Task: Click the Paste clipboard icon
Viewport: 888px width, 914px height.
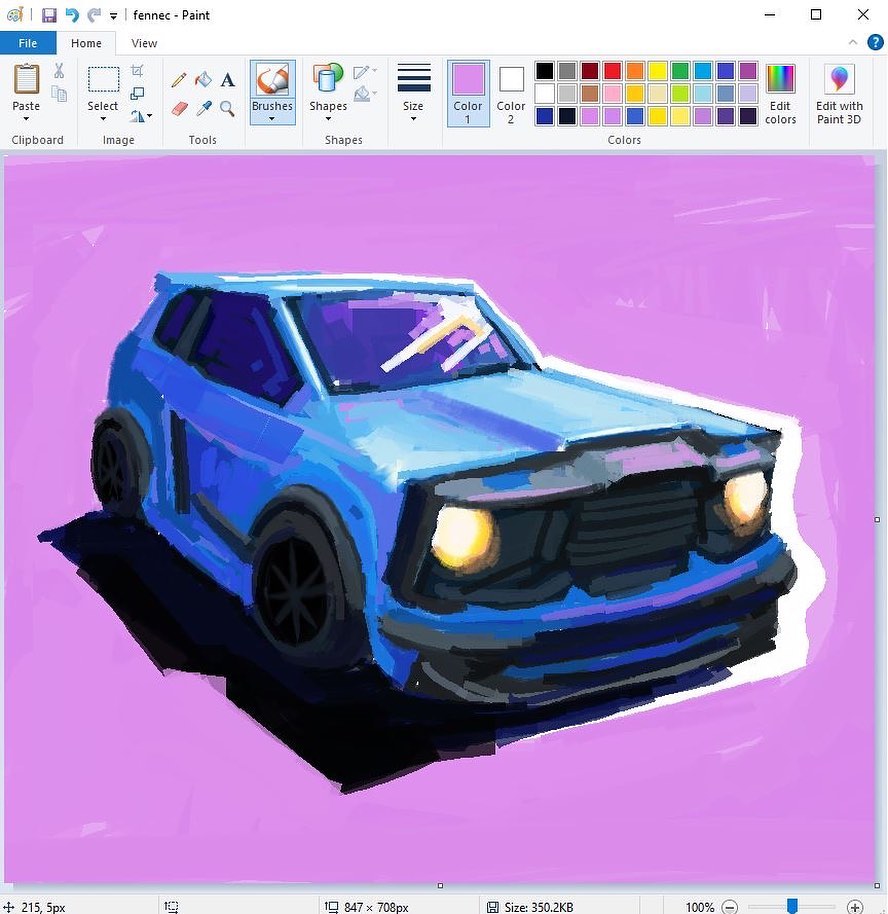Action: (x=26, y=79)
